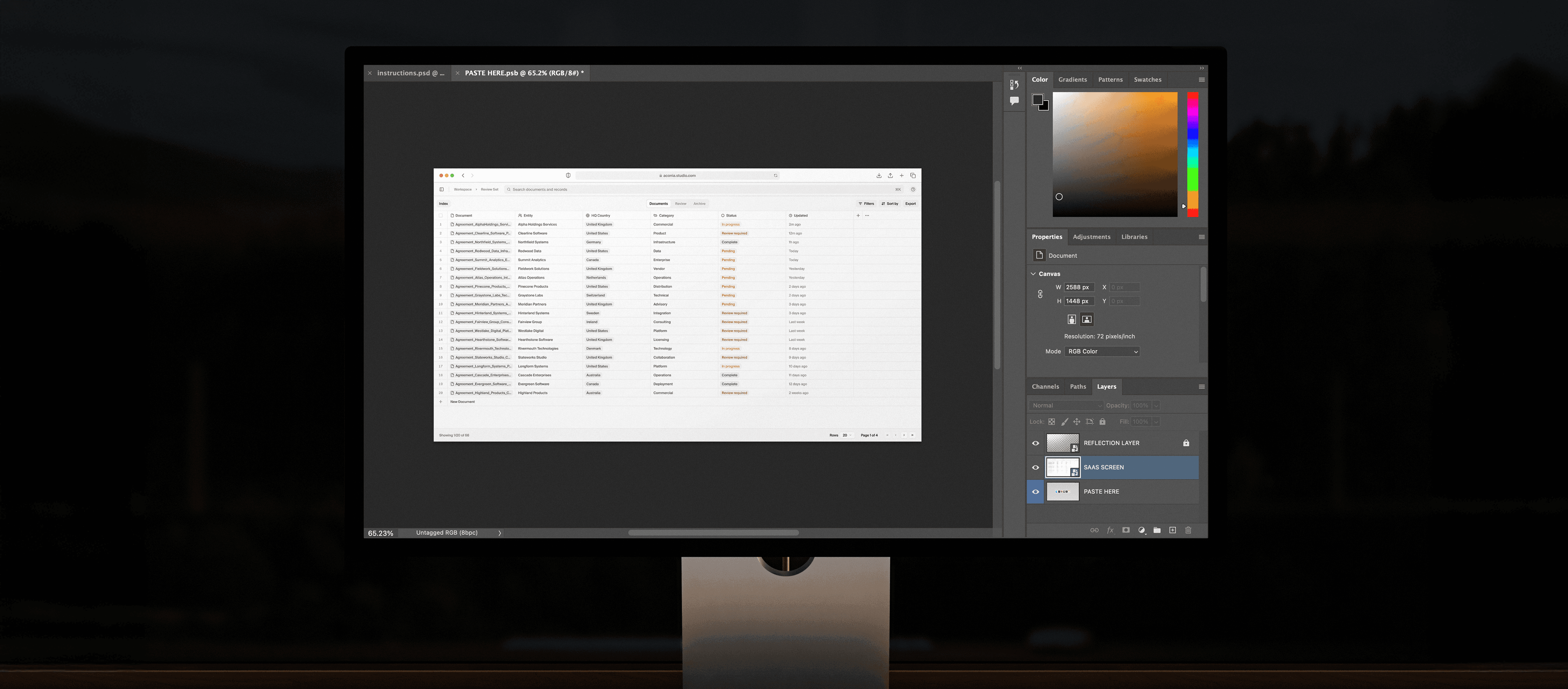Set canvas to landscape orientation
Viewport: 1568px width, 689px height.
click(1087, 320)
